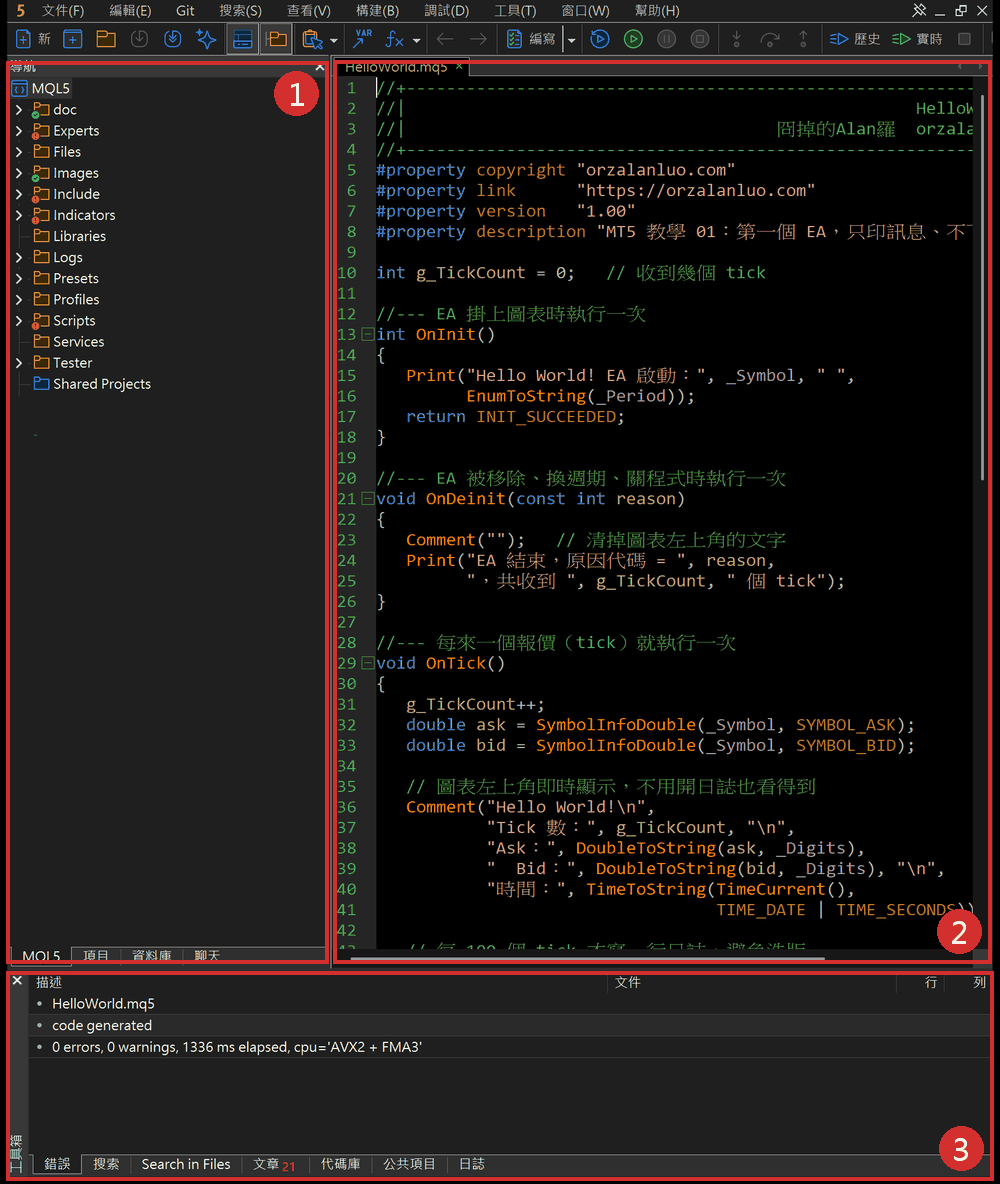
Task: Open the Articles (文章) toolbox tab
Action: (x=274, y=1164)
